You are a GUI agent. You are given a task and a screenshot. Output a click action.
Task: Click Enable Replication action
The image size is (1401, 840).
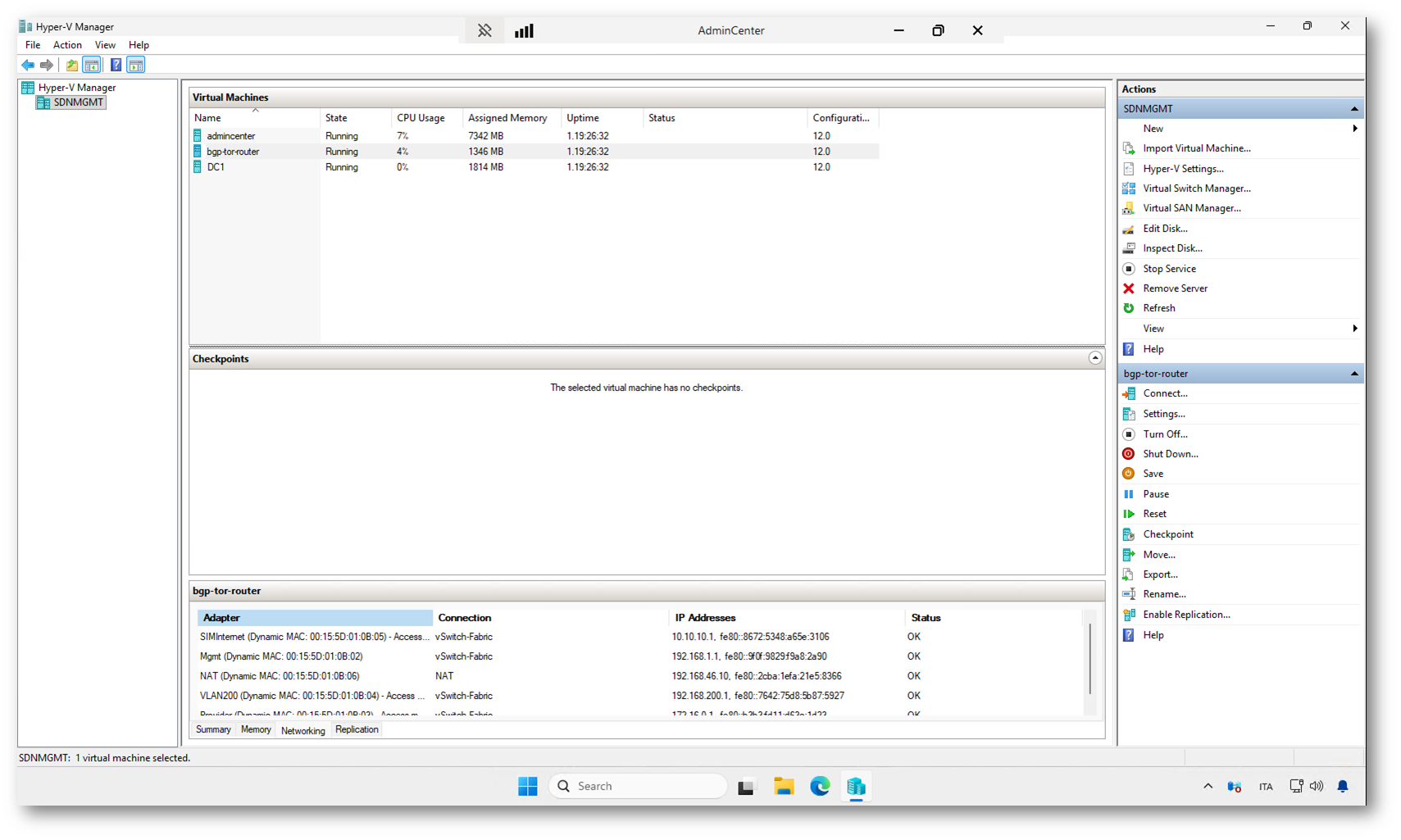(1186, 615)
